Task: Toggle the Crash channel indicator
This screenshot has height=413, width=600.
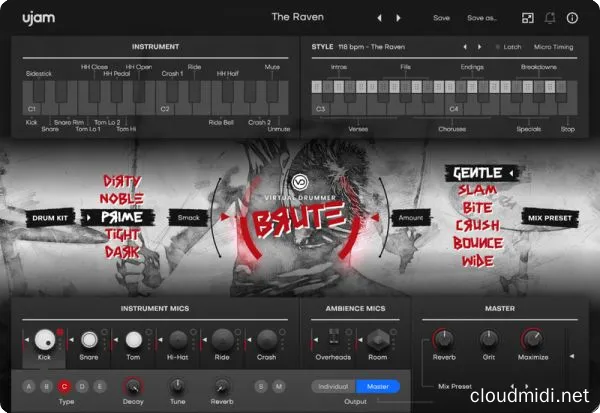Action: click(x=282, y=332)
